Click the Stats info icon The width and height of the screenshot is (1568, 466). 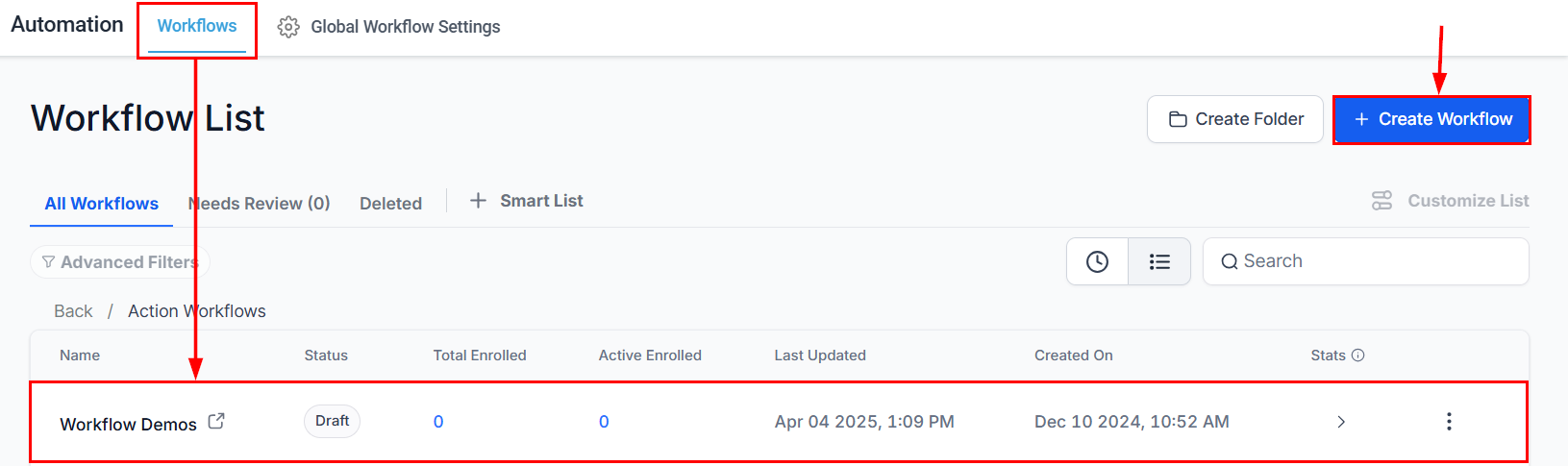pos(1357,356)
